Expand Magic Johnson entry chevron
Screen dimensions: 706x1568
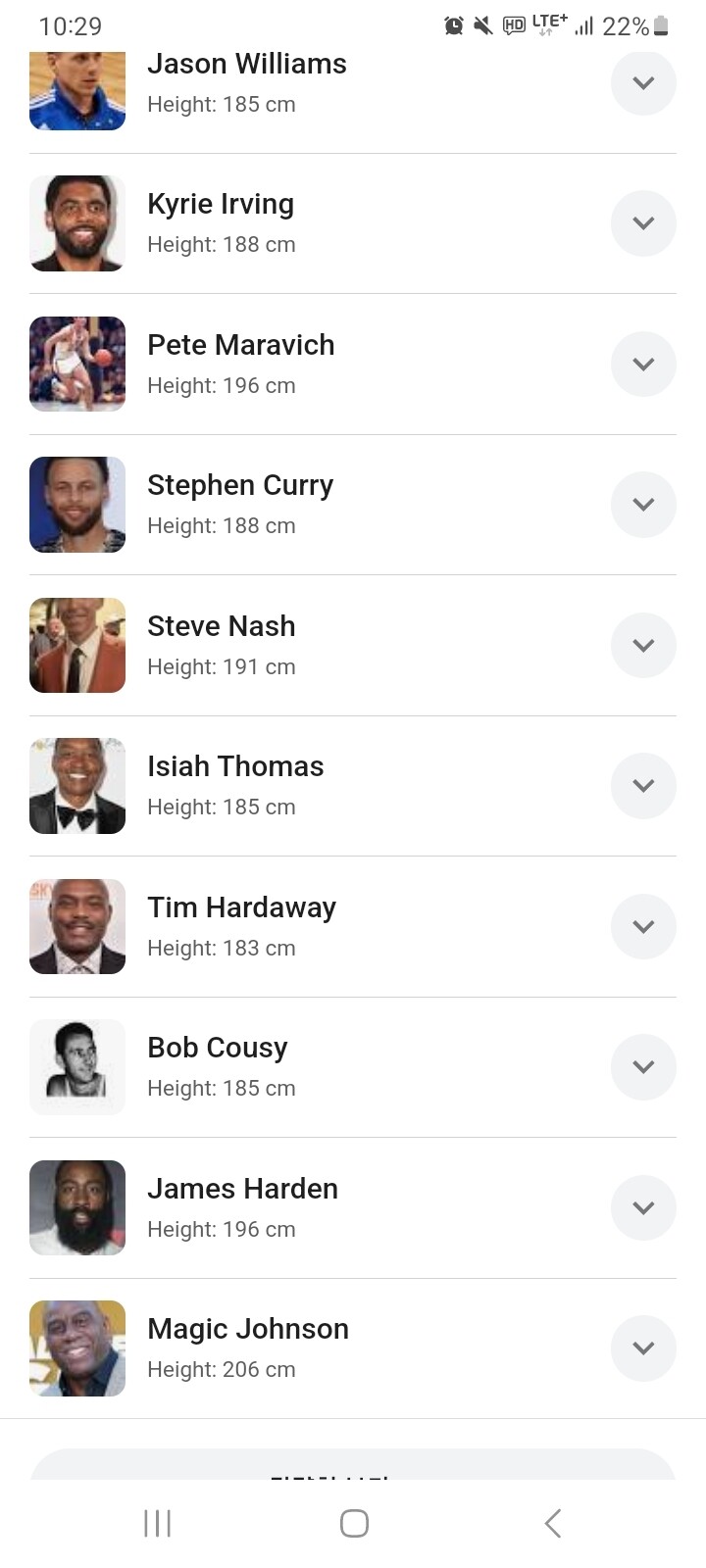pos(643,1348)
